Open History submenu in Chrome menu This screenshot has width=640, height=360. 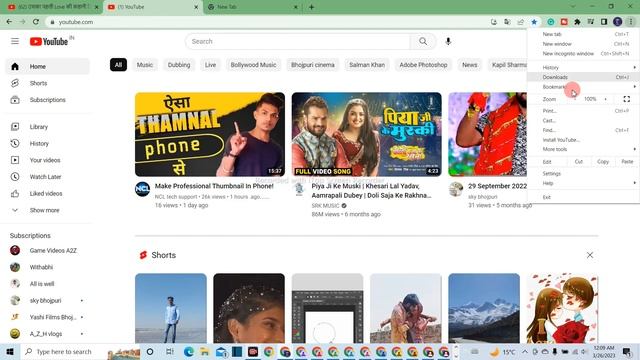(x=583, y=67)
